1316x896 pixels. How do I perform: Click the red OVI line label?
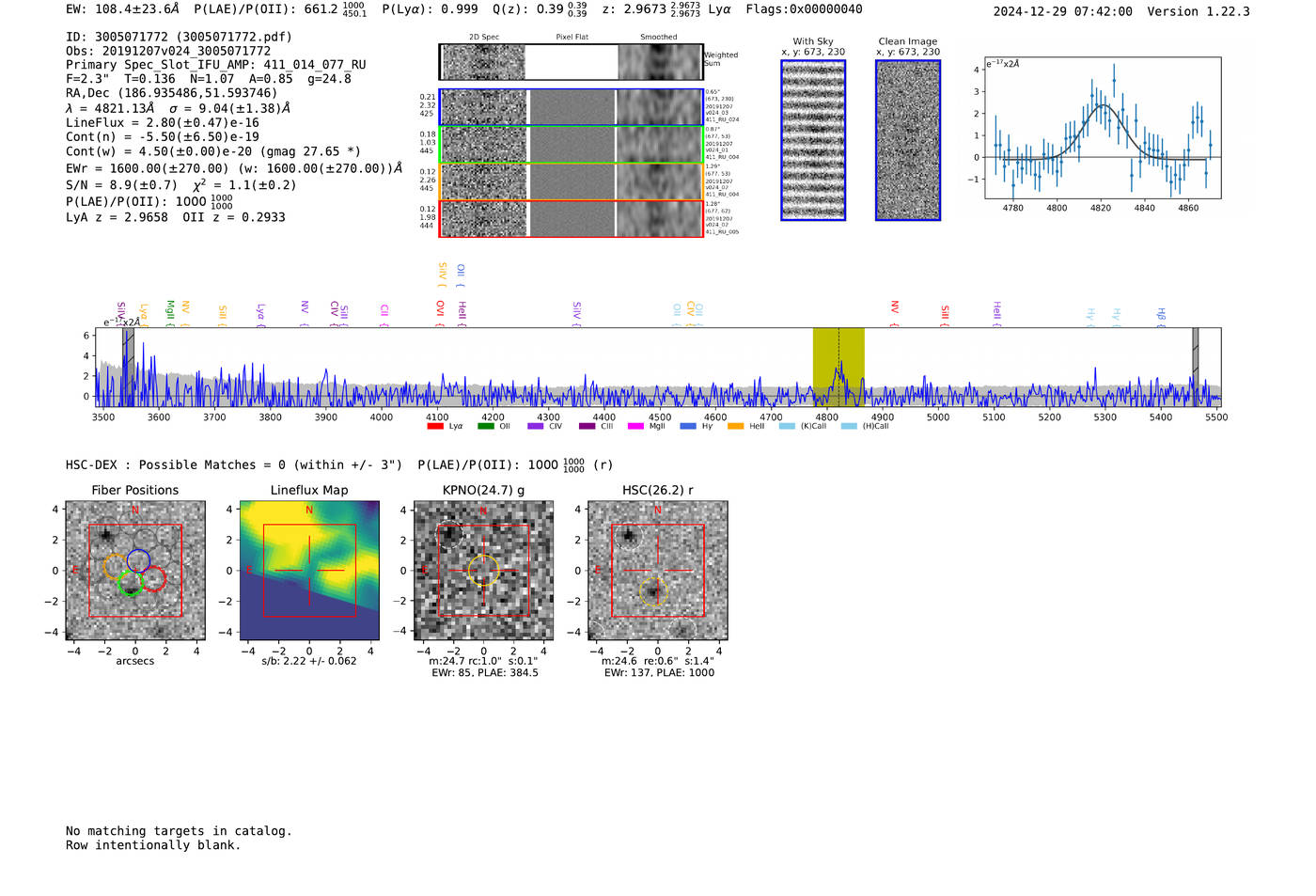tap(440, 313)
